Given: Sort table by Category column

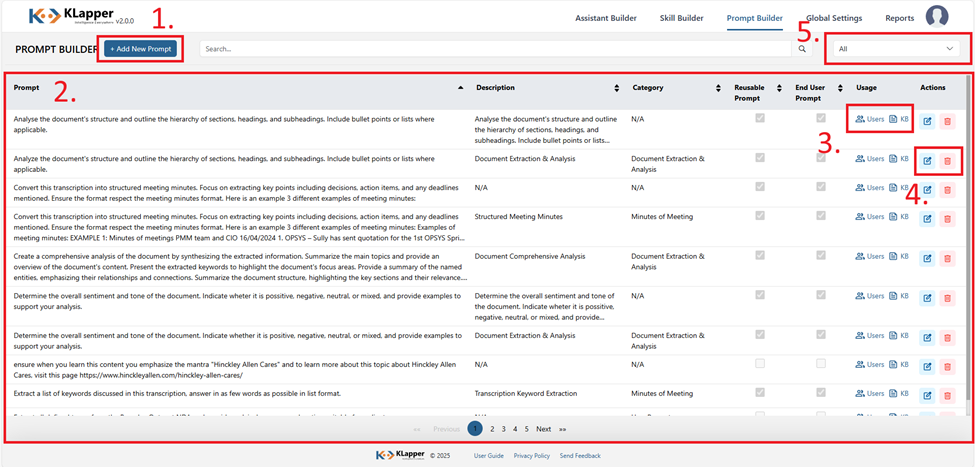Looking at the screenshot, I should pyautogui.click(x=718, y=88).
